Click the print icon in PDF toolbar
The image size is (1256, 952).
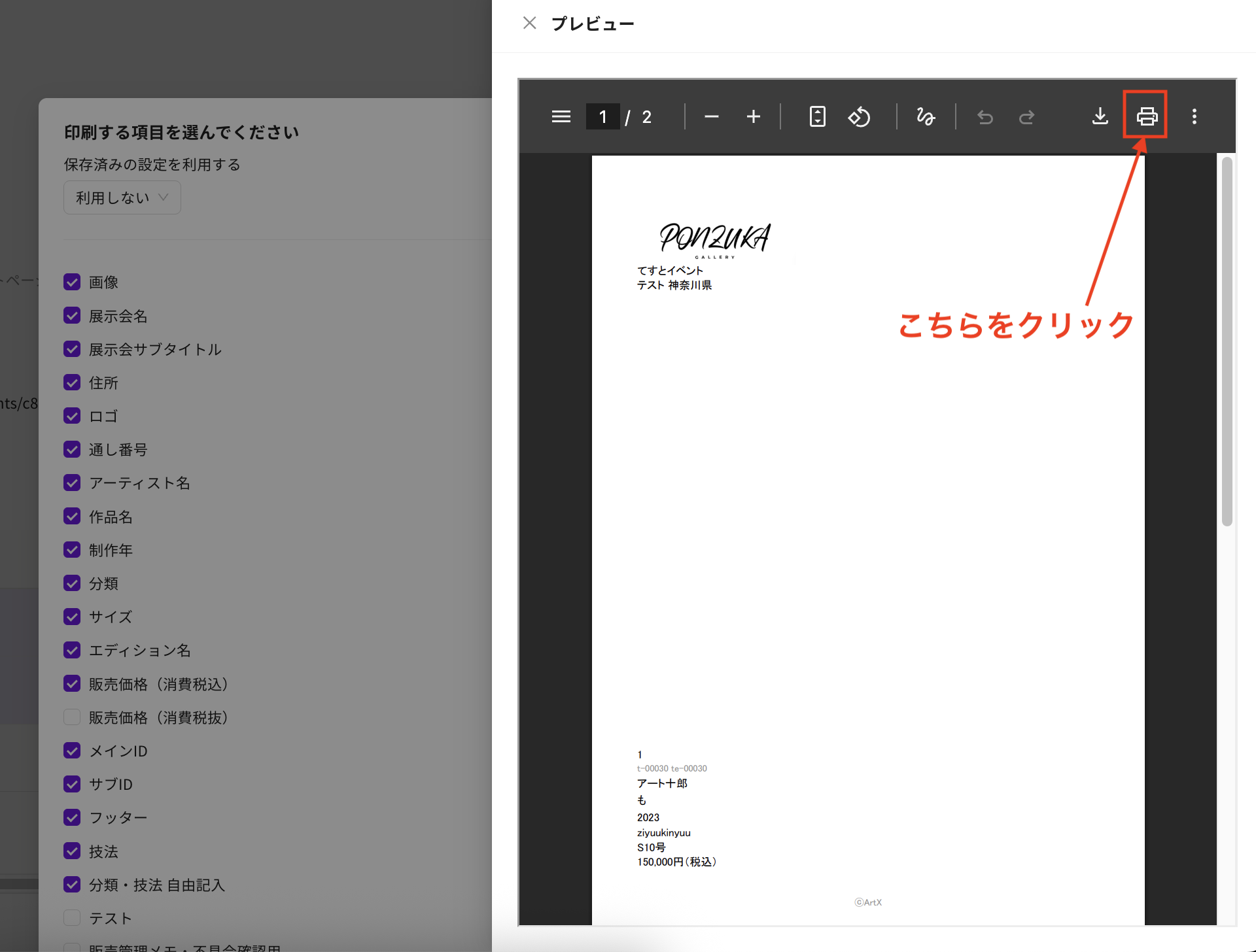point(1146,116)
